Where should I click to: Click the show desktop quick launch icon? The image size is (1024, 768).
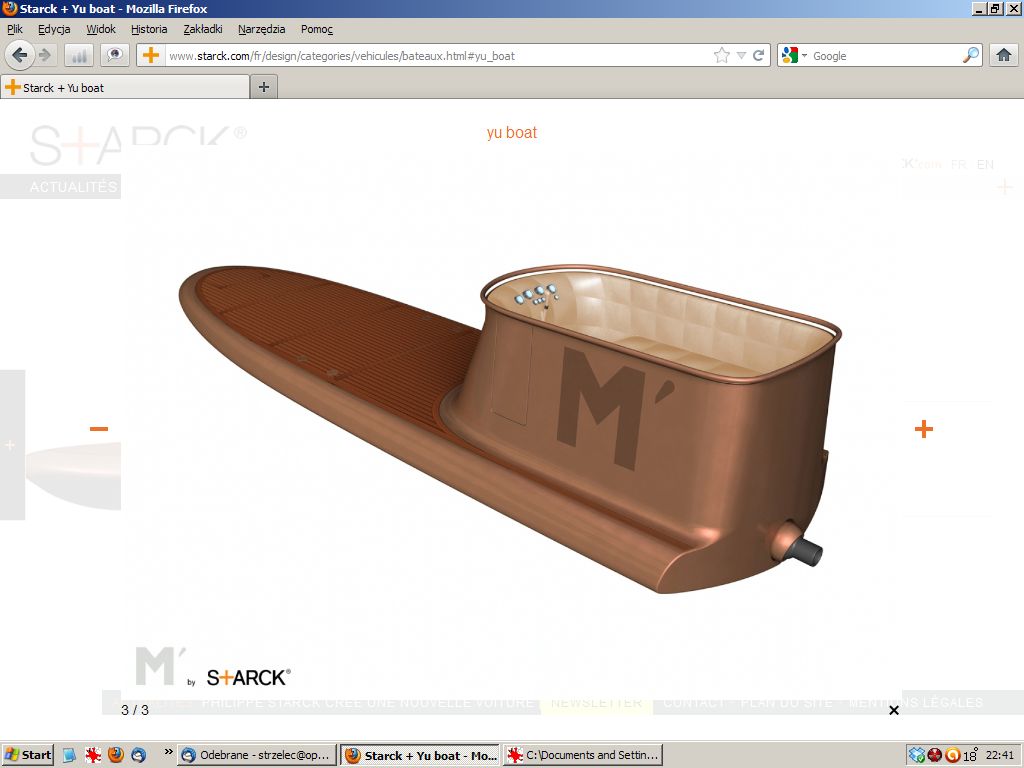[69, 756]
